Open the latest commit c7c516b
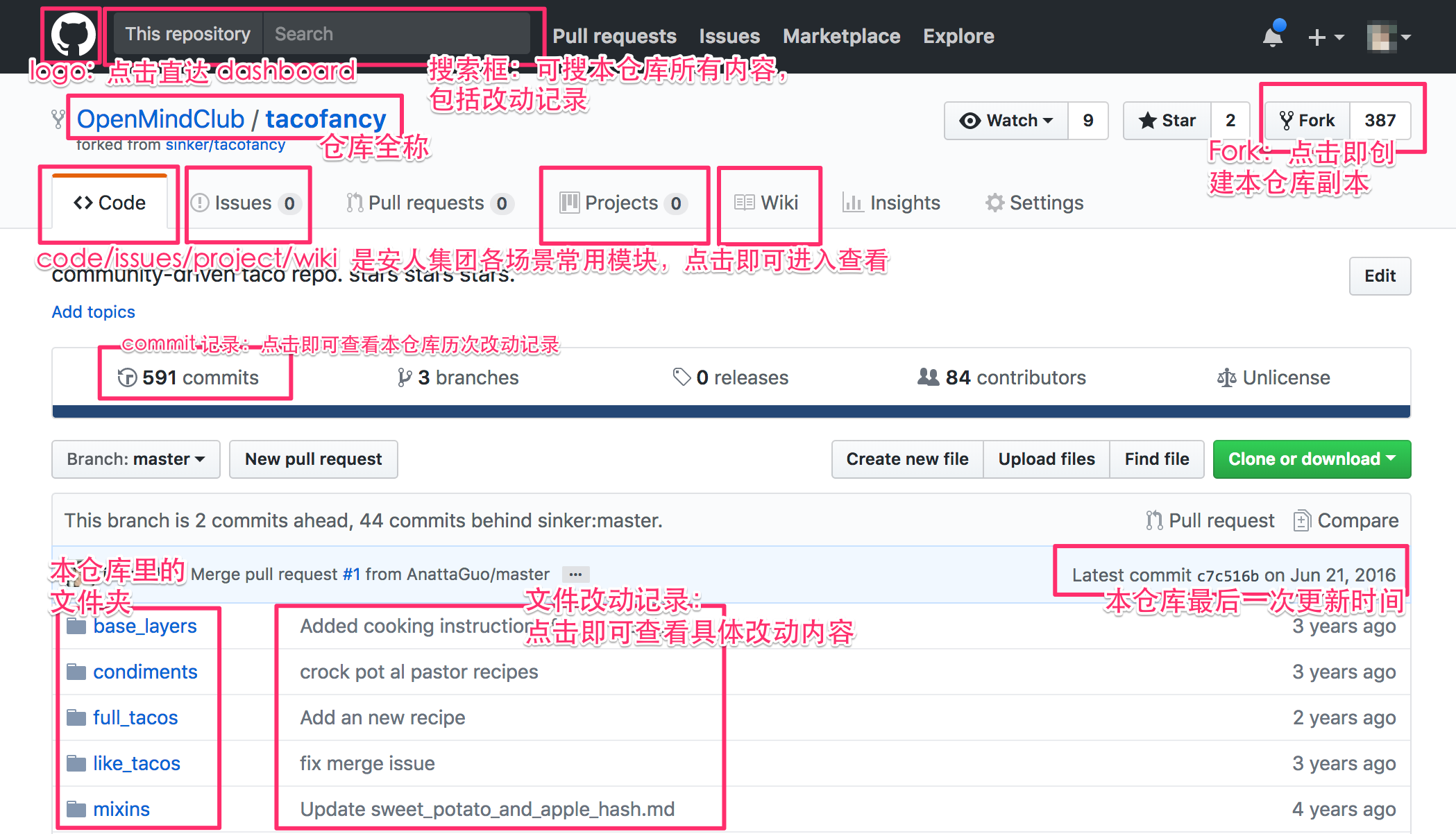1456x834 pixels. point(1228,576)
